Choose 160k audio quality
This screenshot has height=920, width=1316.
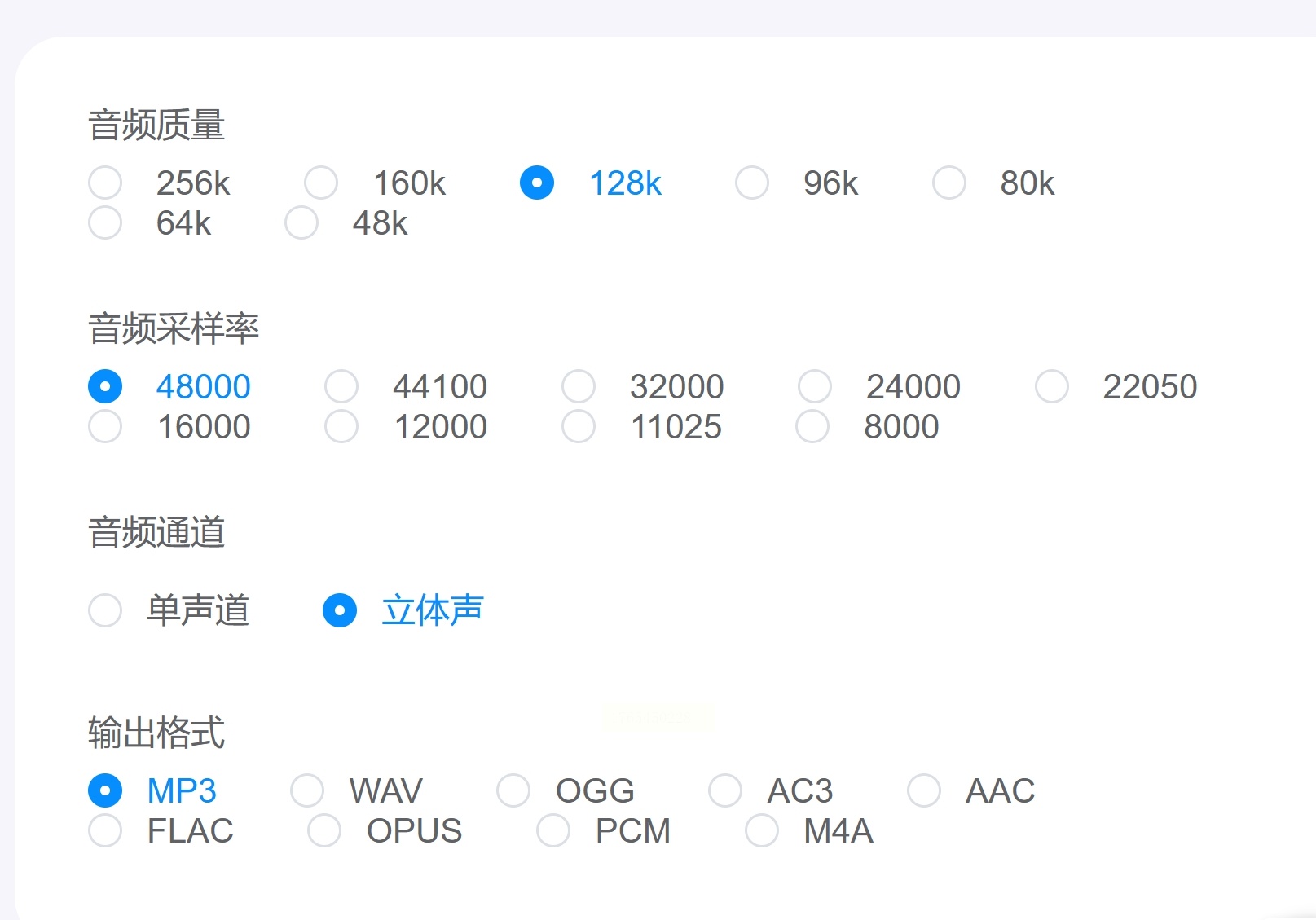(x=321, y=183)
